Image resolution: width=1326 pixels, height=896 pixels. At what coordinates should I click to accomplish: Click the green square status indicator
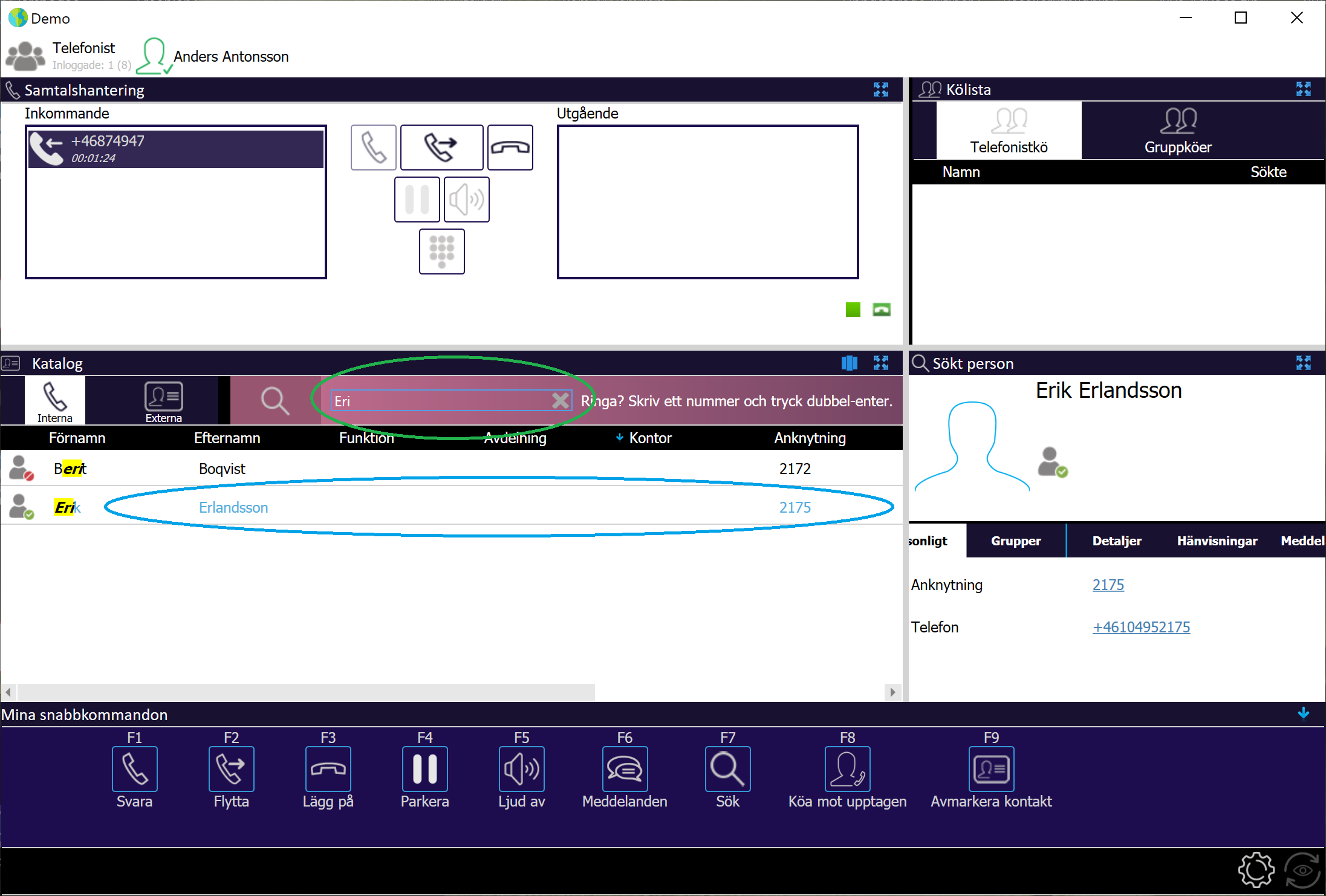pos(853,310)
